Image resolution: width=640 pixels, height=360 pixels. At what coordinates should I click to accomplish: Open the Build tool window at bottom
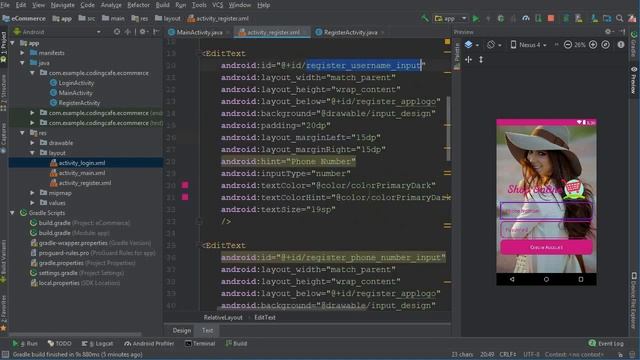click(236, 344)
